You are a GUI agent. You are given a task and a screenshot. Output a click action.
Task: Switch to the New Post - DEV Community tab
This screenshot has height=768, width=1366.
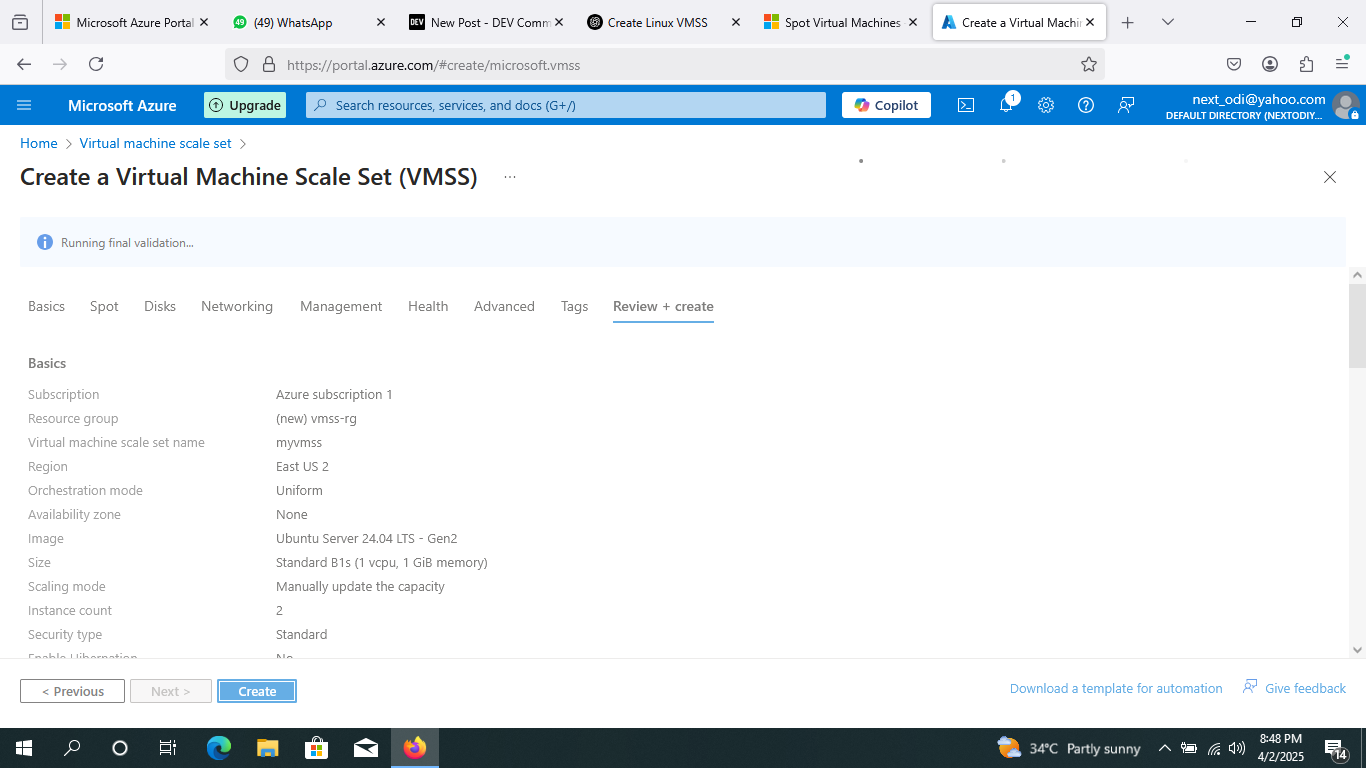click(487, 22)
